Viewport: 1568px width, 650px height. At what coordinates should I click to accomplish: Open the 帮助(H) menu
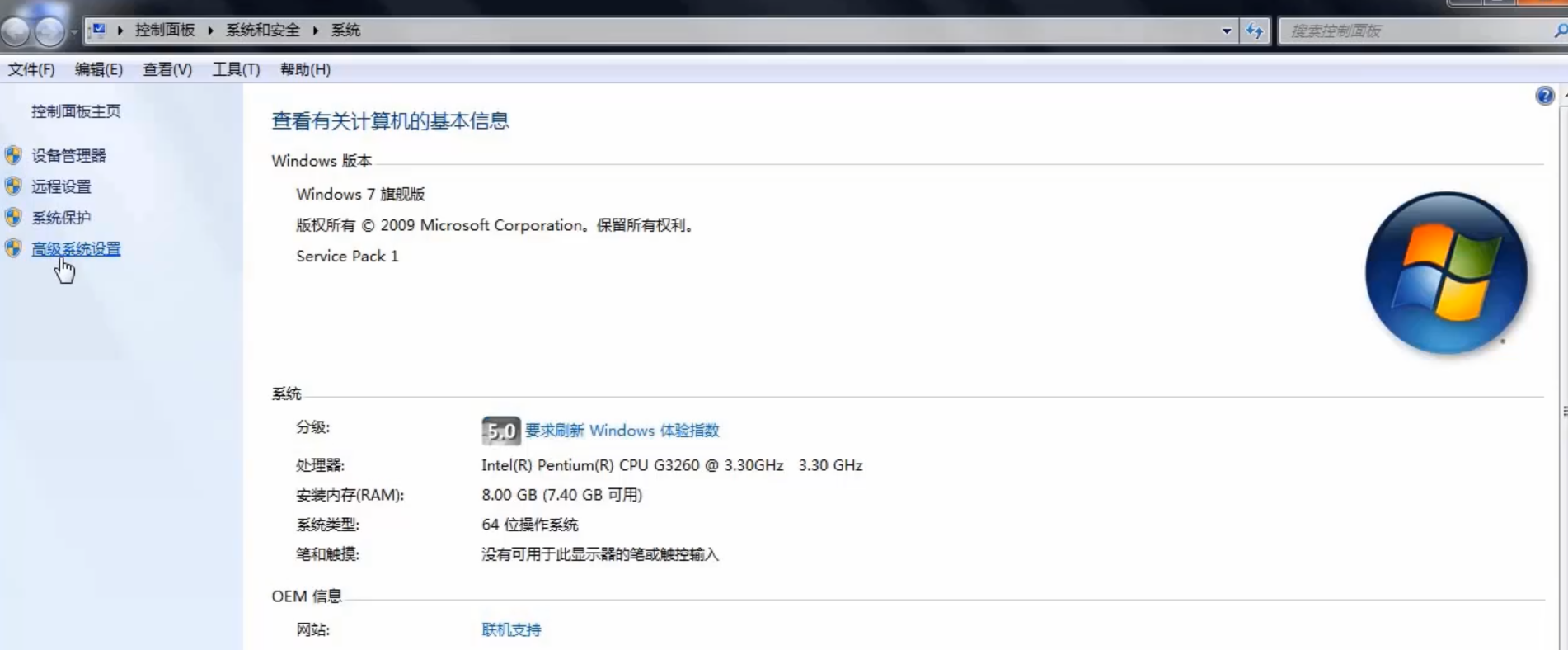(x=305, y=69)
